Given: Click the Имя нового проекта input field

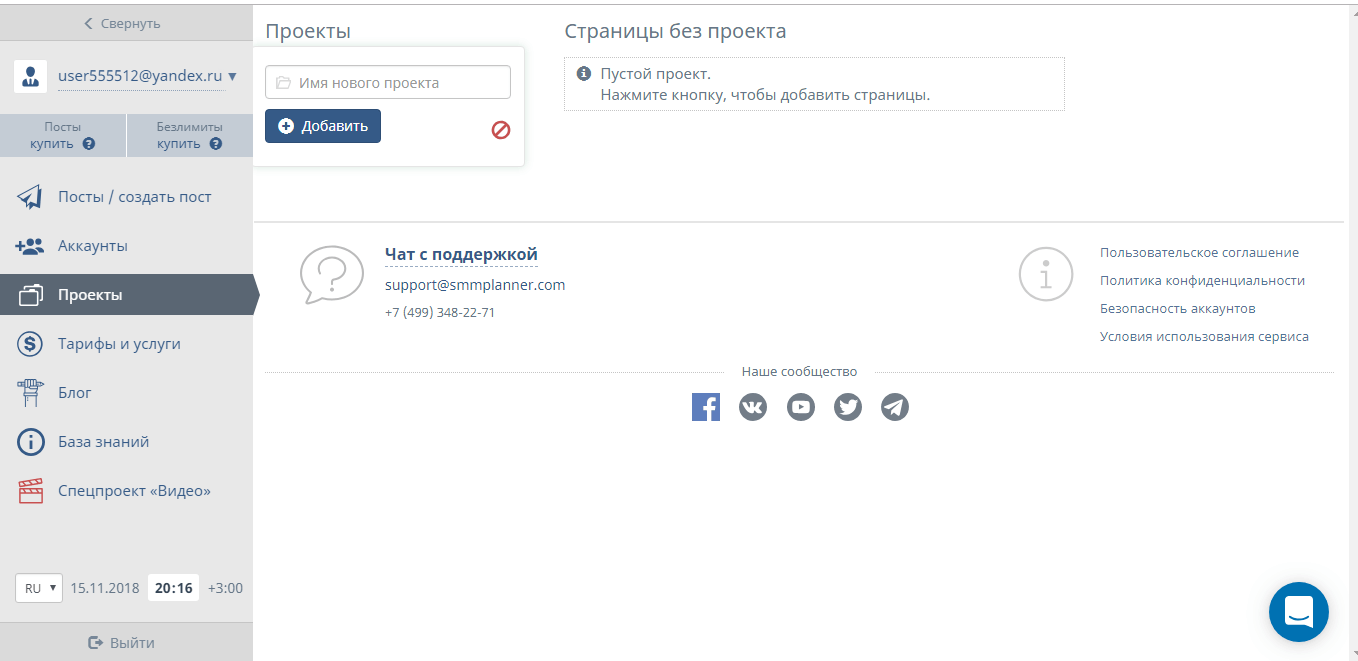Looking at the screenshot, I should pyautogui.click(x=388, y=83).
